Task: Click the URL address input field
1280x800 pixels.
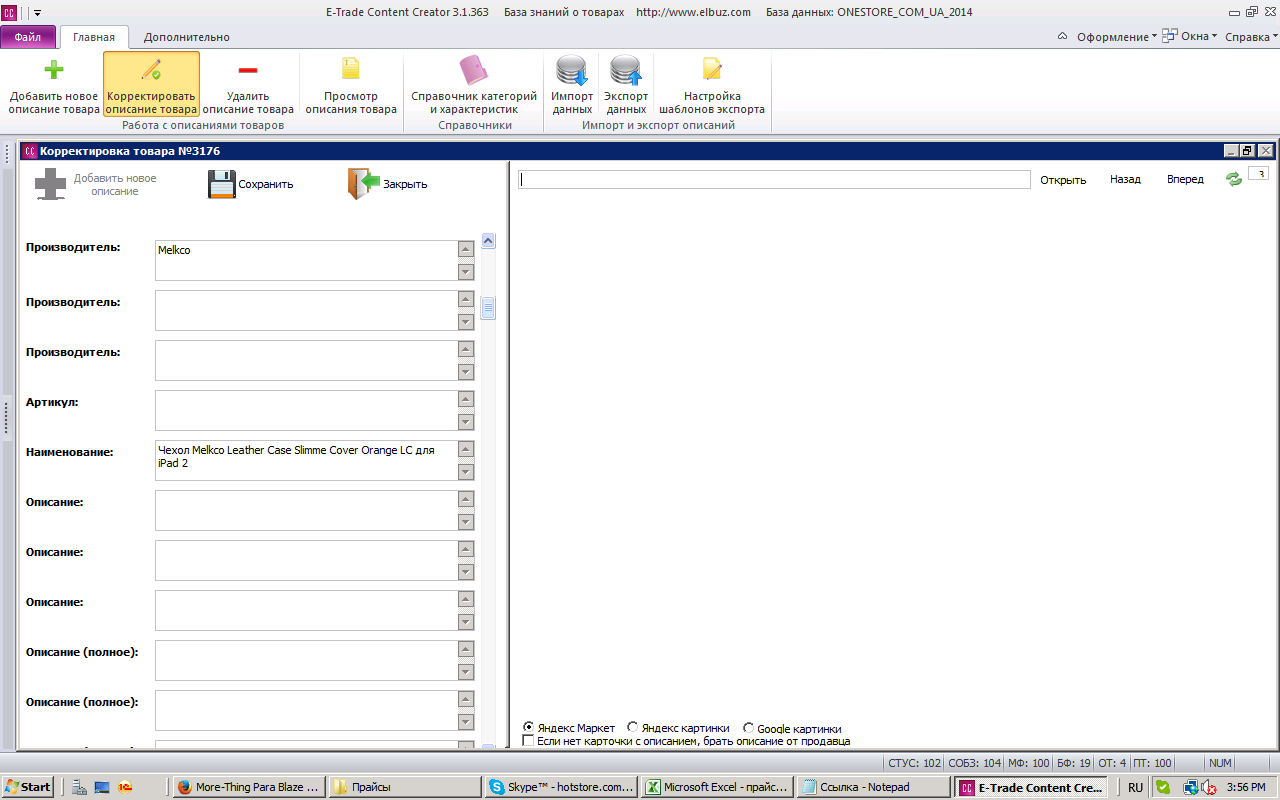Action: [774, 179]
